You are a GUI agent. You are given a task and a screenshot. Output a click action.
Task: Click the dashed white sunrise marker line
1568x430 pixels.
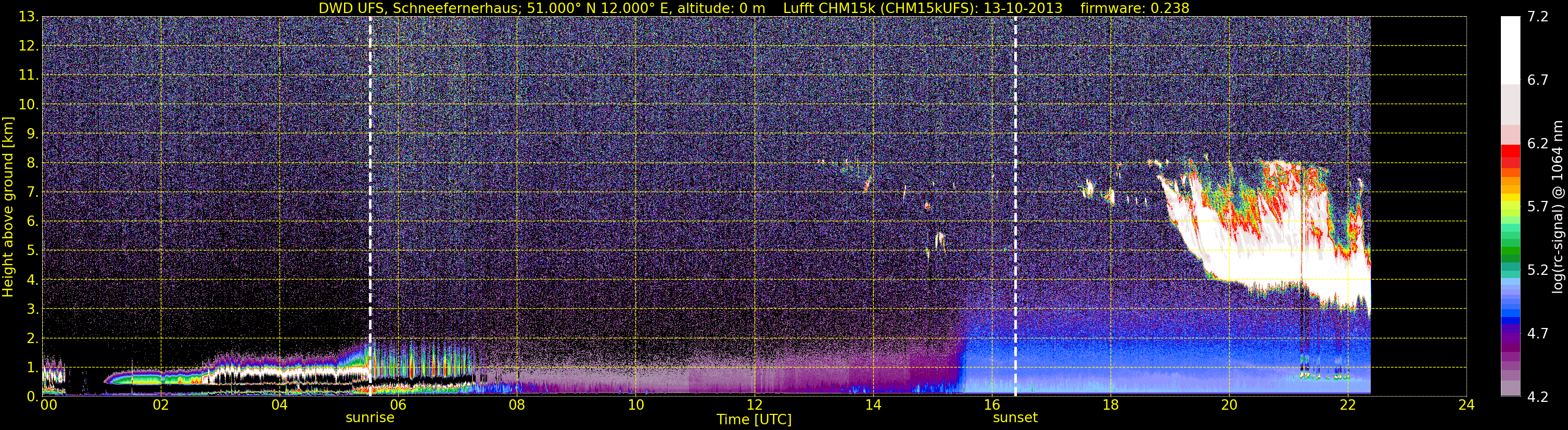370,206
